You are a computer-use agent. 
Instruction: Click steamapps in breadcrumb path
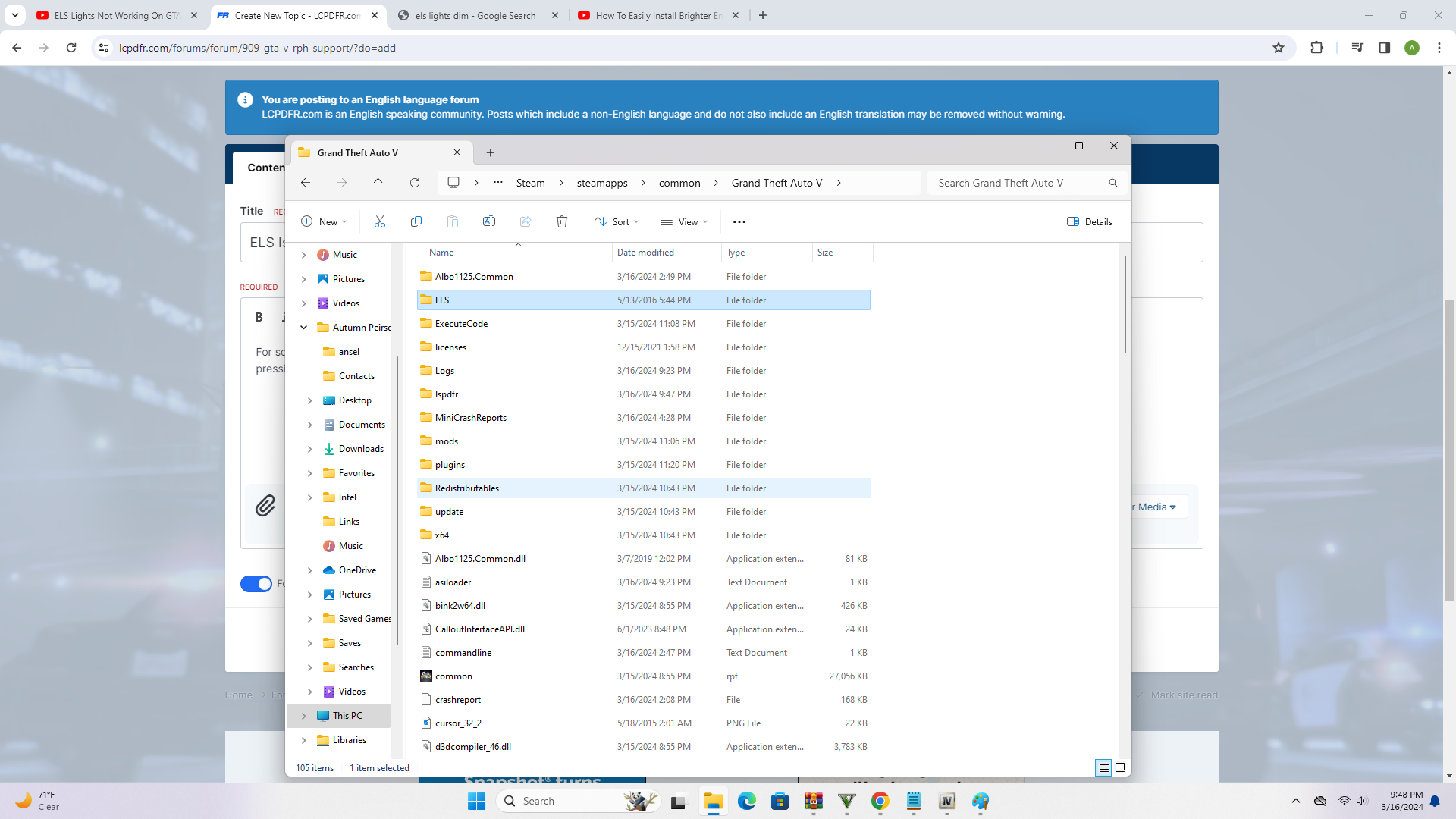[602, 183]
